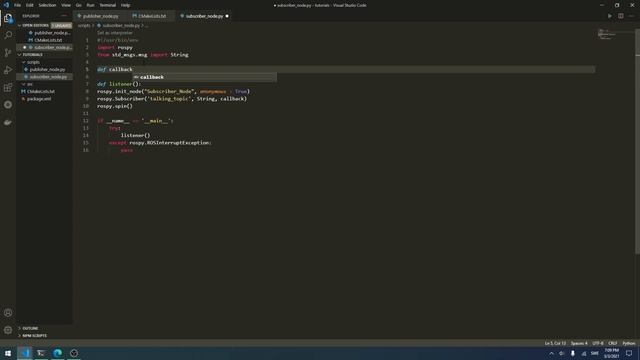Screen dimensions: 640x360
Task: Click the VS Code logo in title bar
Action: (6, 5)
